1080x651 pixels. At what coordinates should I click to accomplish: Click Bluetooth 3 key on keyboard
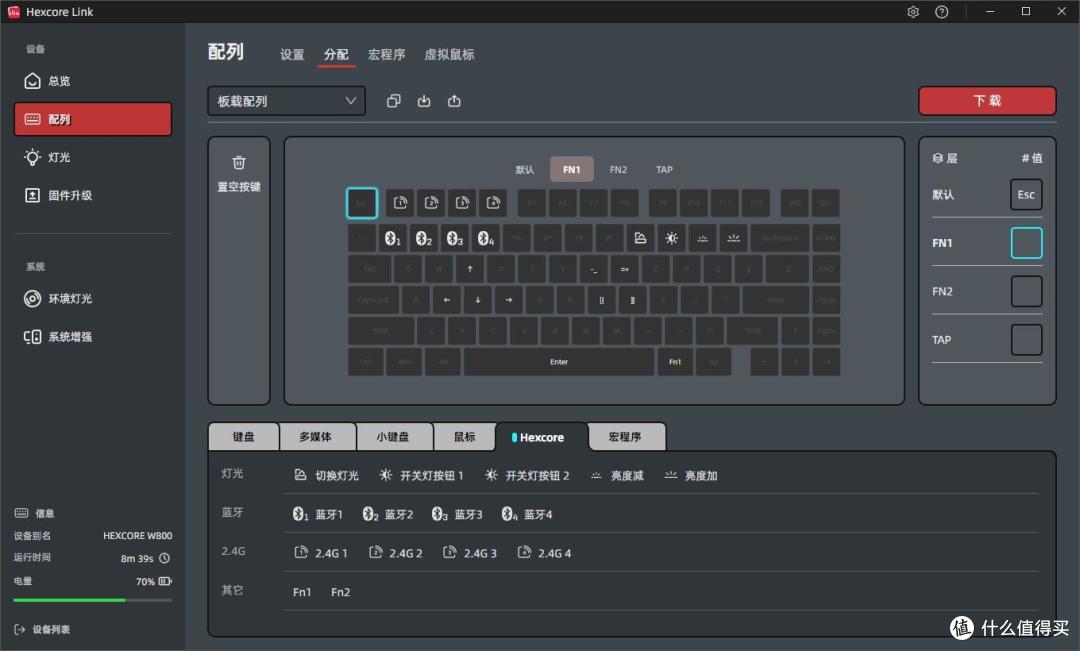(x=455, y=238)
